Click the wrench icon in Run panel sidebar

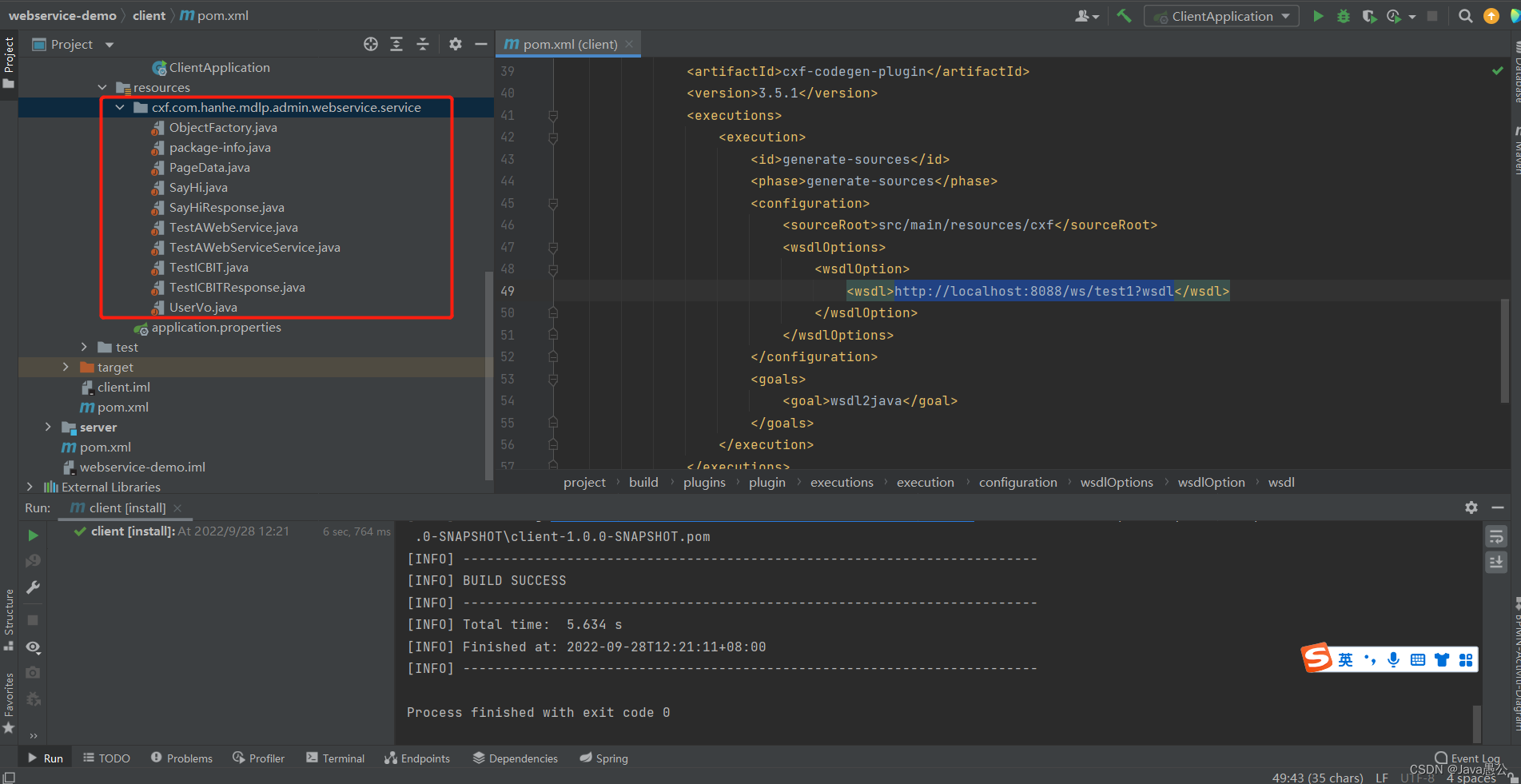pos(33,587)
